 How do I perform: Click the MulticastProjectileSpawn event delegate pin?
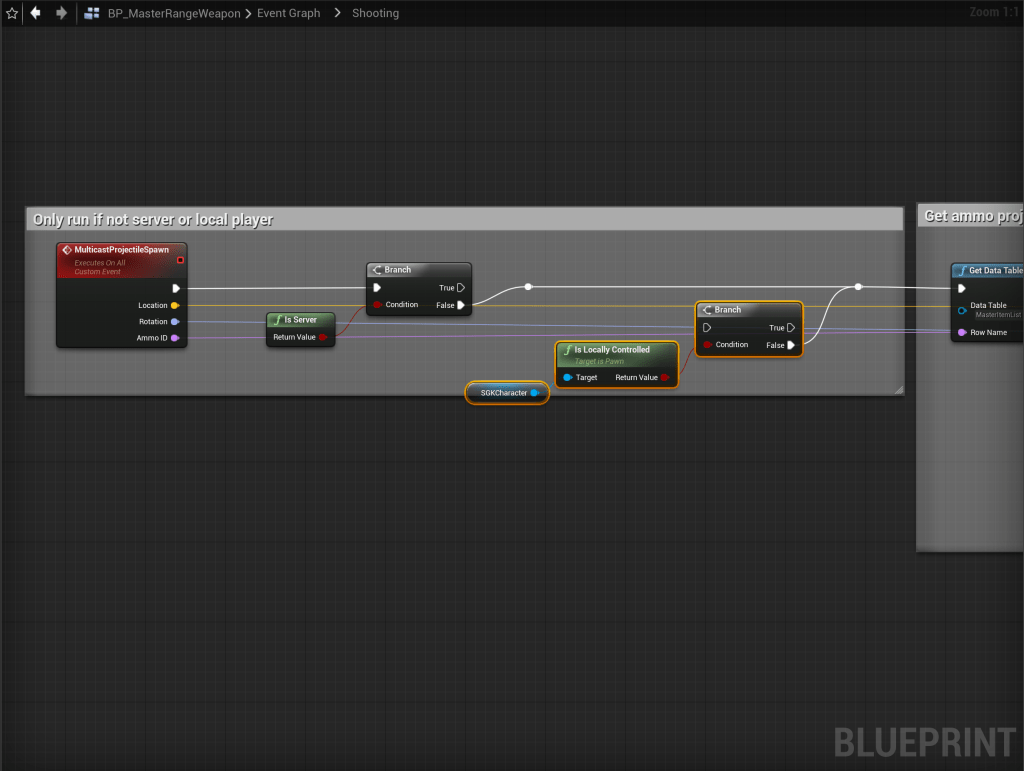180,260
